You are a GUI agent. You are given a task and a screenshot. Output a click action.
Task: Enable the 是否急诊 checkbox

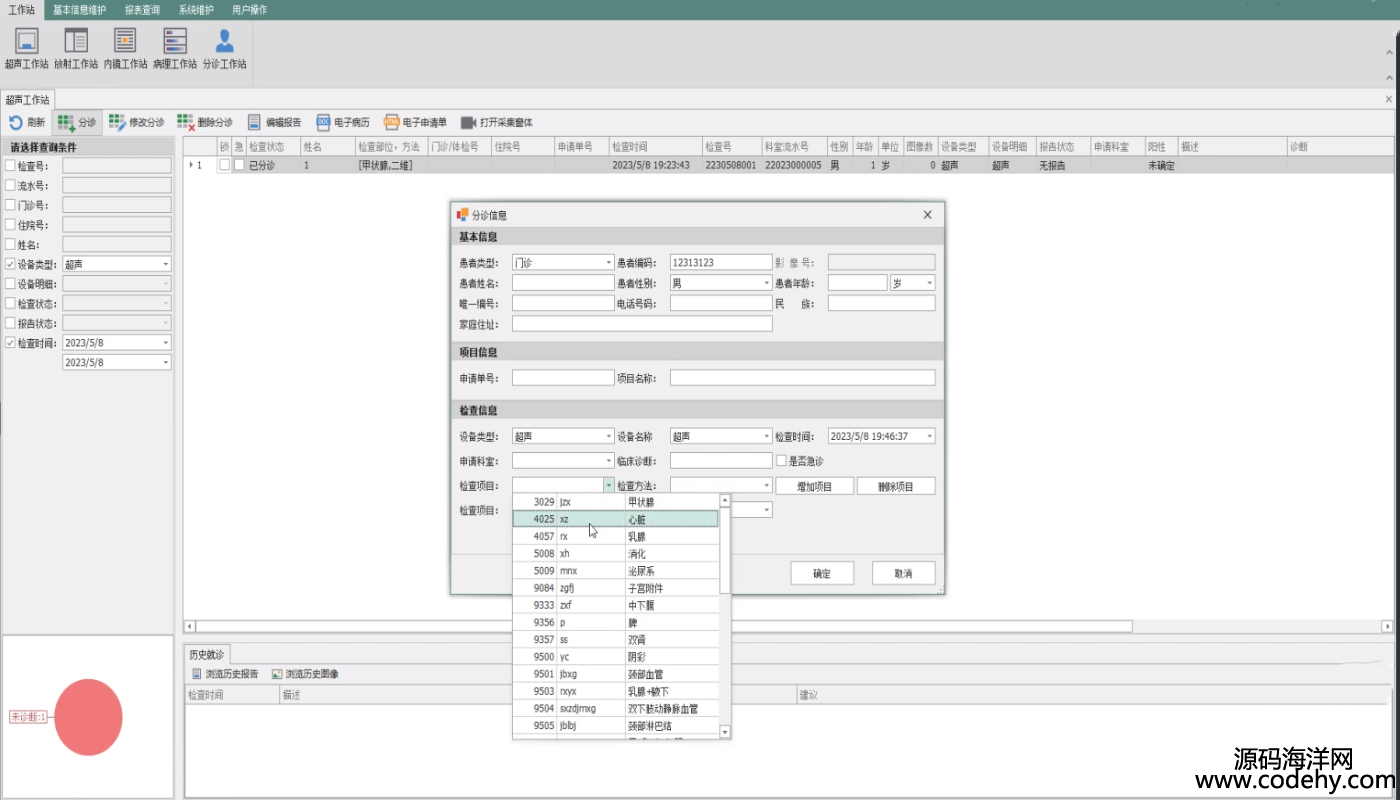[782, 461]
